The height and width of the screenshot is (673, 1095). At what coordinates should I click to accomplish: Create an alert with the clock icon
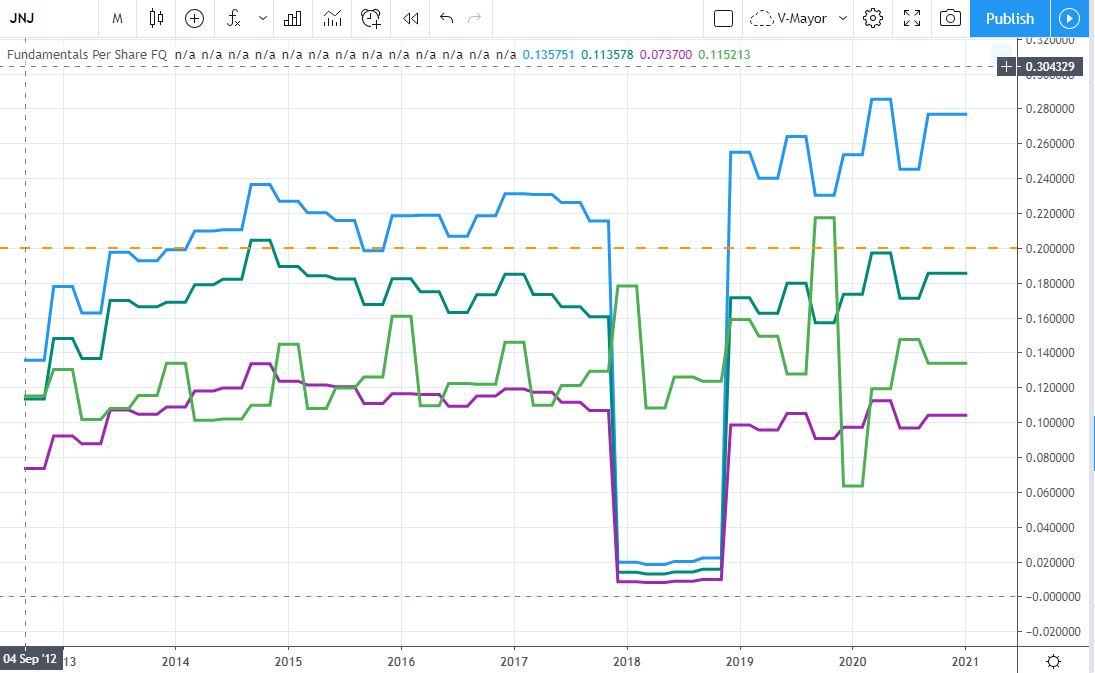point(371,18)
